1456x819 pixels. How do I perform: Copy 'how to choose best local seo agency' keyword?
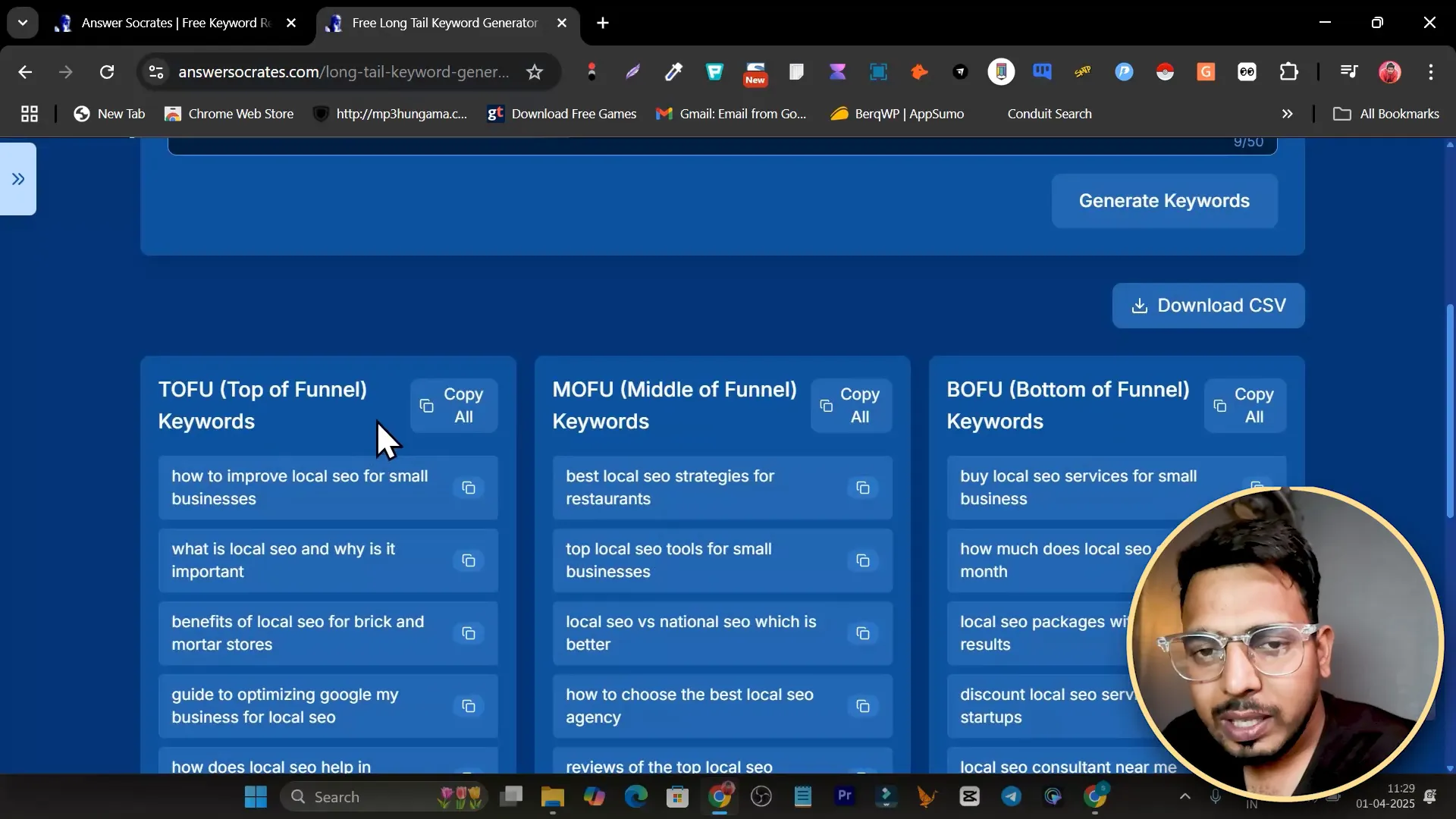863,706
